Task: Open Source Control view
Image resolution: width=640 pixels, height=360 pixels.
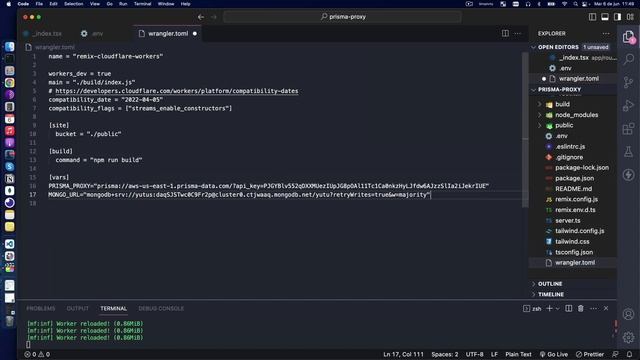Action: [629, 82]
